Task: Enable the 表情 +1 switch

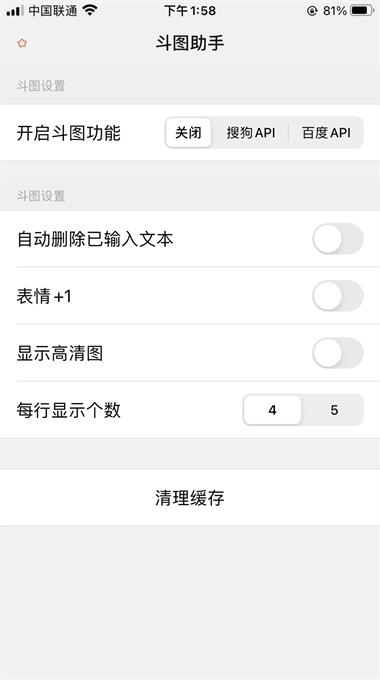Action: (x=337, y=296)
